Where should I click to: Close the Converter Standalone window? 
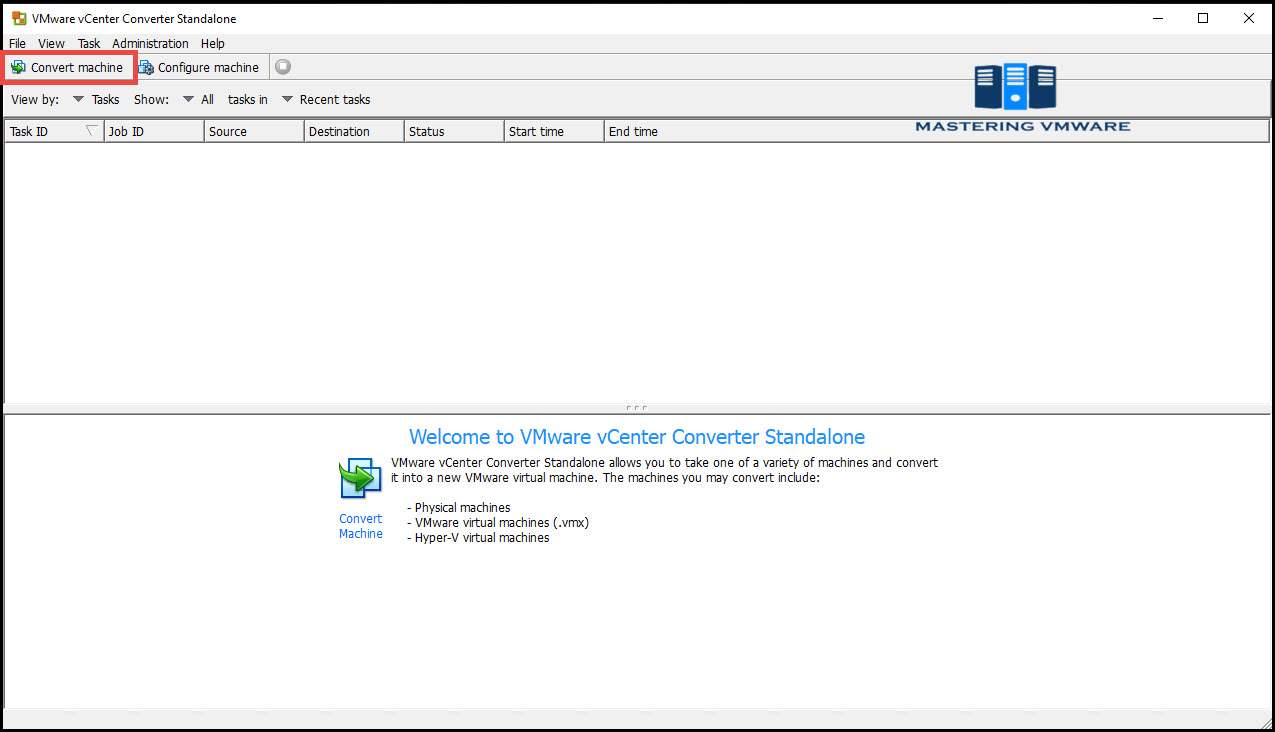(x=1249, y=18)
